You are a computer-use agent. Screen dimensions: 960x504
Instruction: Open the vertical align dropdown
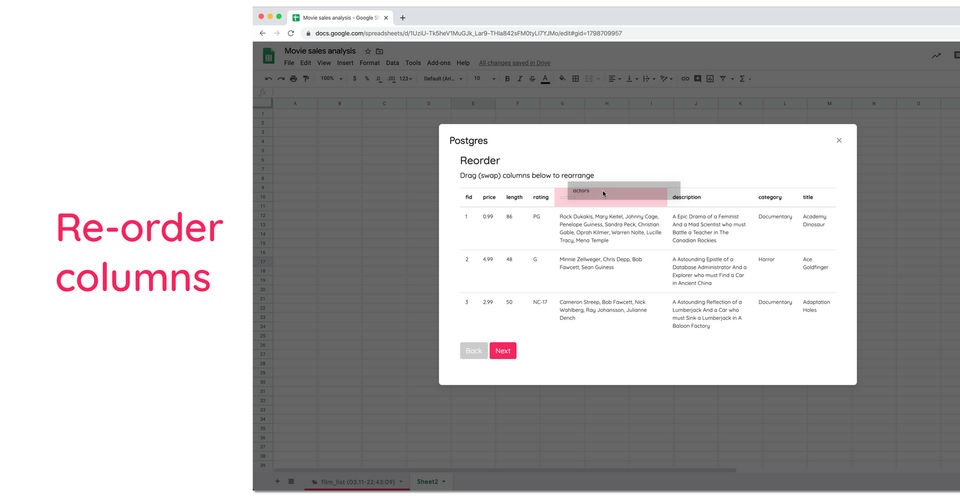point(631,78)
